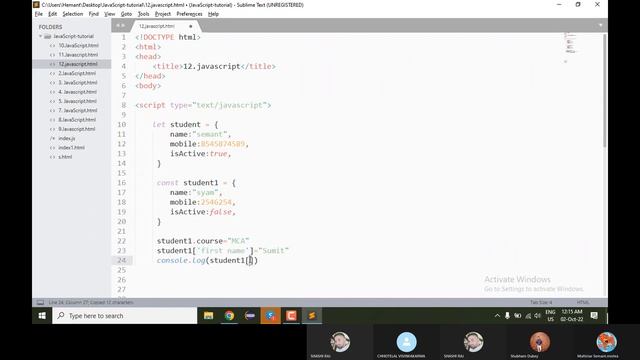Open the Project menu
The width and height of the screenshot is (640, 360).
(x=163, y=14)
